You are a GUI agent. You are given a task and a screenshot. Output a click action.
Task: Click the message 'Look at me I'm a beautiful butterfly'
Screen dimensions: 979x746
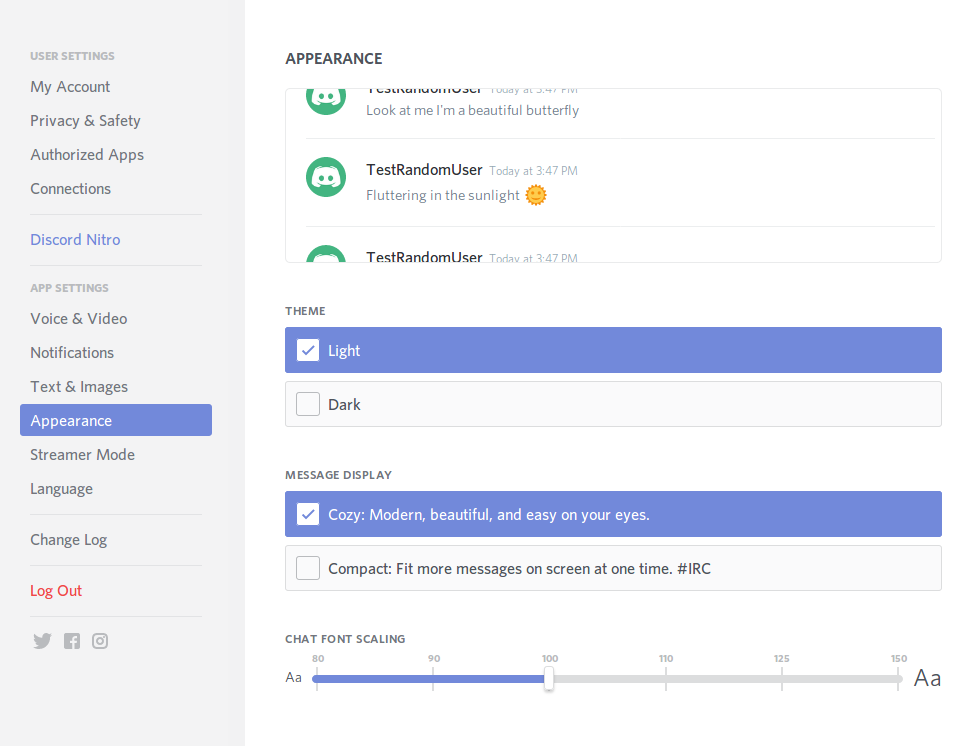pos(473,110)
